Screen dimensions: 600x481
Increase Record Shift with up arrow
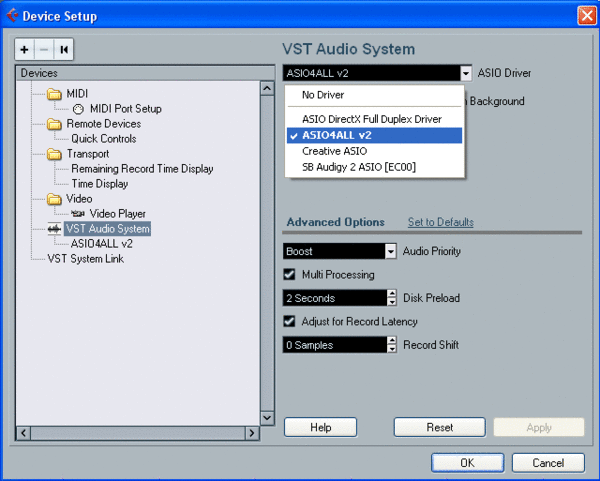(392, 341)
